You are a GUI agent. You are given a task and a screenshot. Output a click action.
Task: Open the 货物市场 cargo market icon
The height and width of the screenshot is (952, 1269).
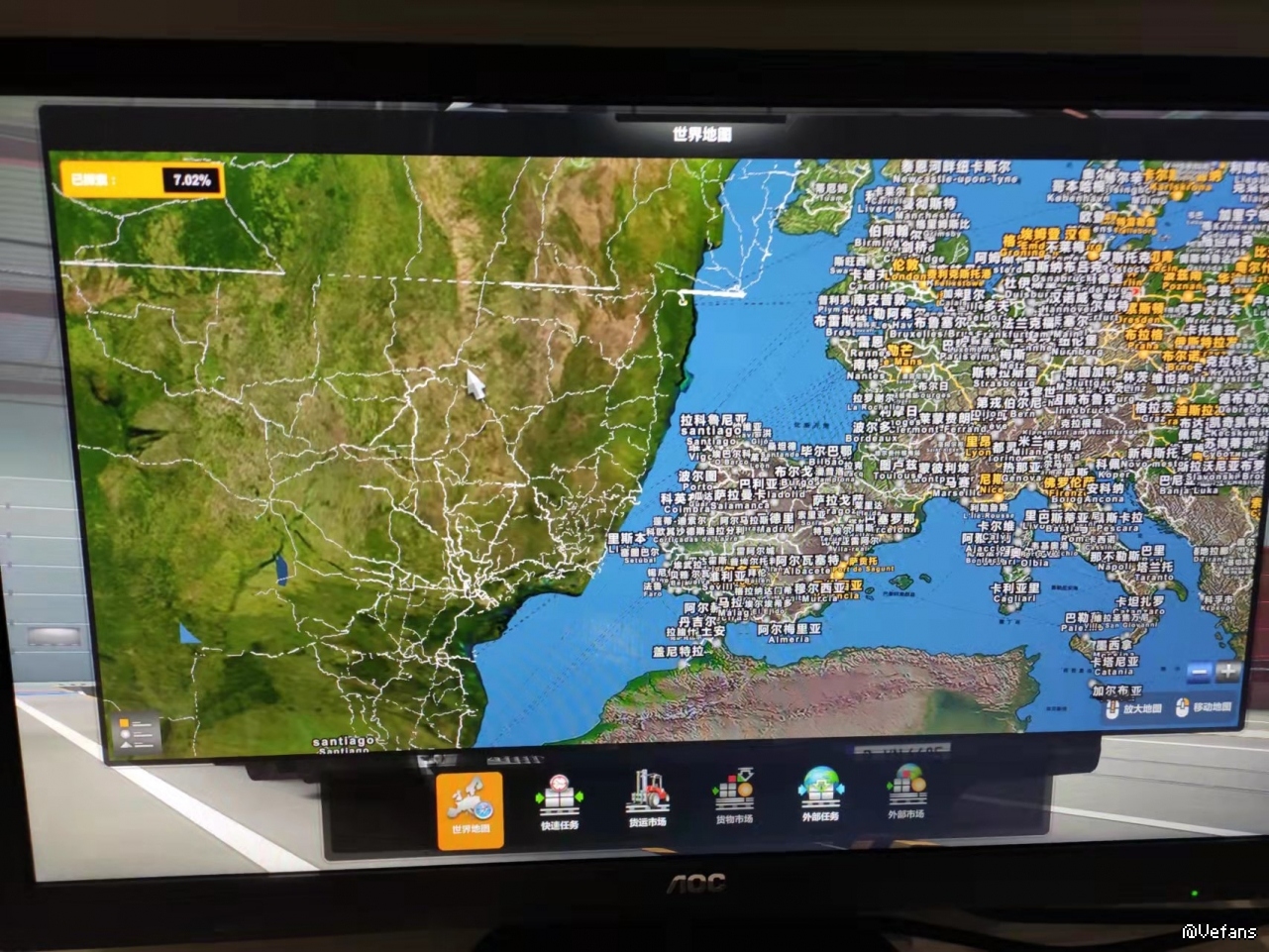click(734, 796)
